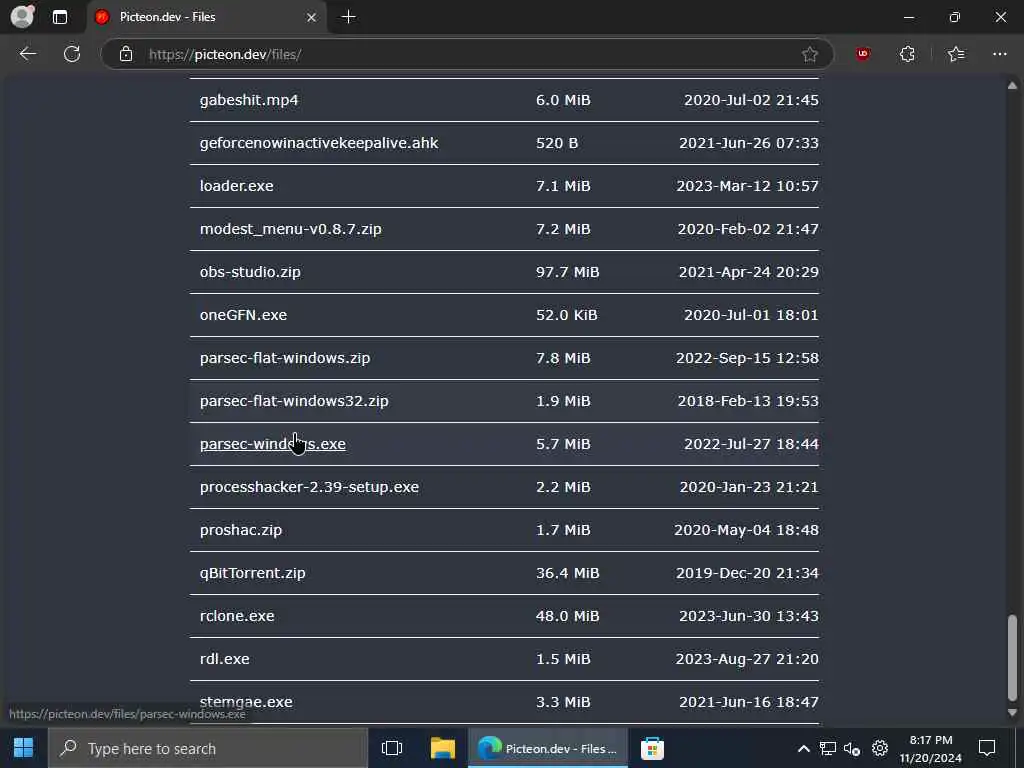1024x768 pixels.
Task: Download modest_menu-v0.8.7.zip
Action: point(291,229)
